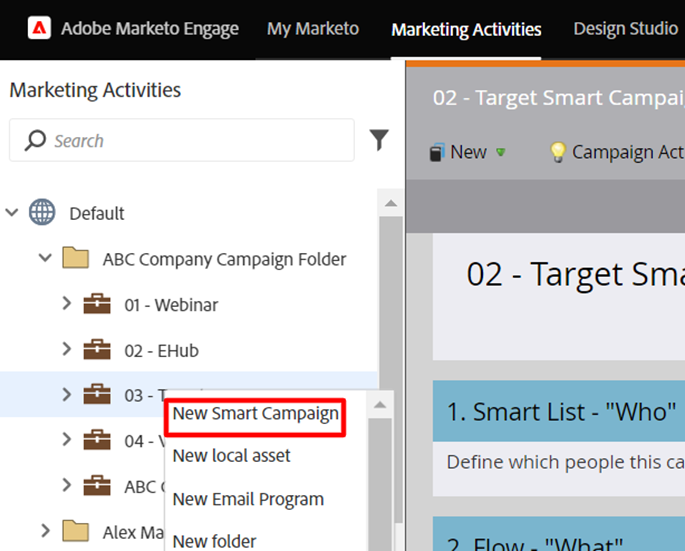Choose New Smart Campaign from context menu
This screenshot has width=685, height=551.
coord(256,414)
